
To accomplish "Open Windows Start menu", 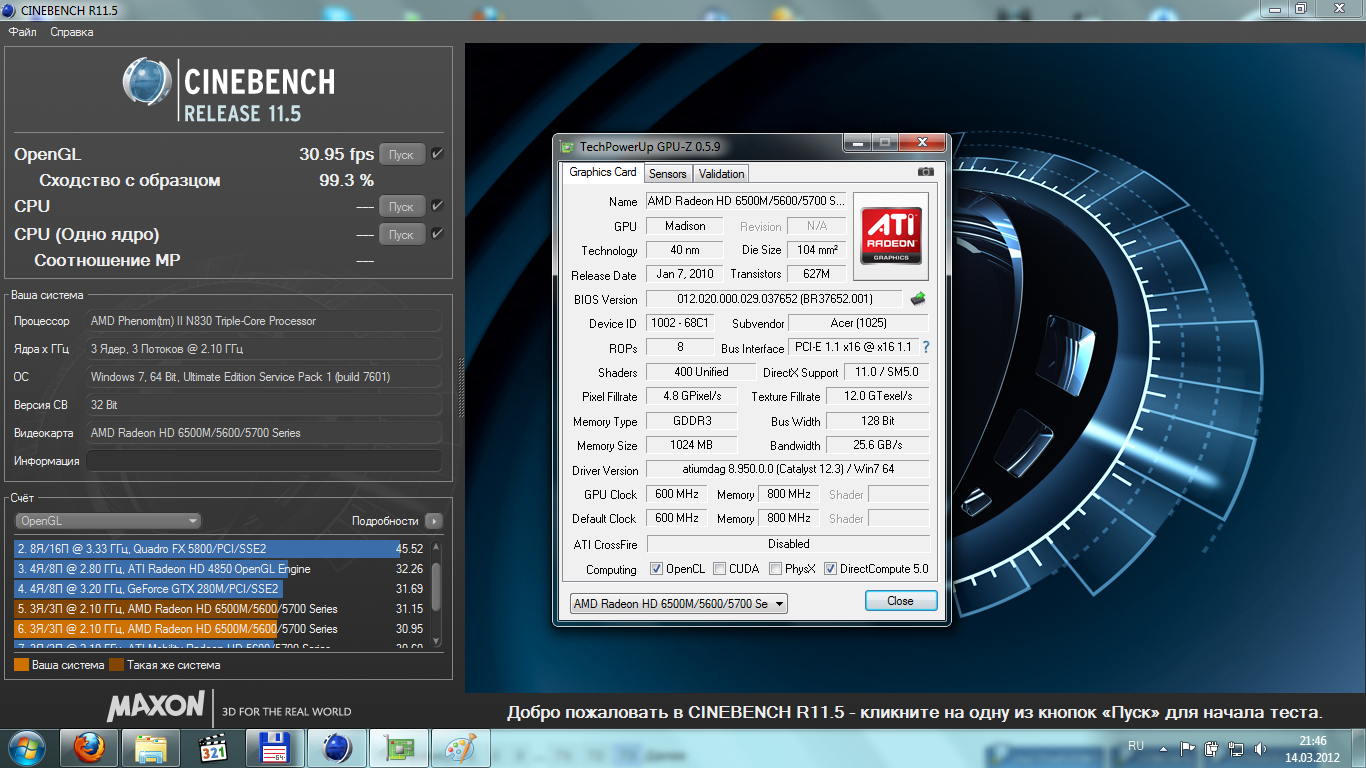I will pos(27,747).
